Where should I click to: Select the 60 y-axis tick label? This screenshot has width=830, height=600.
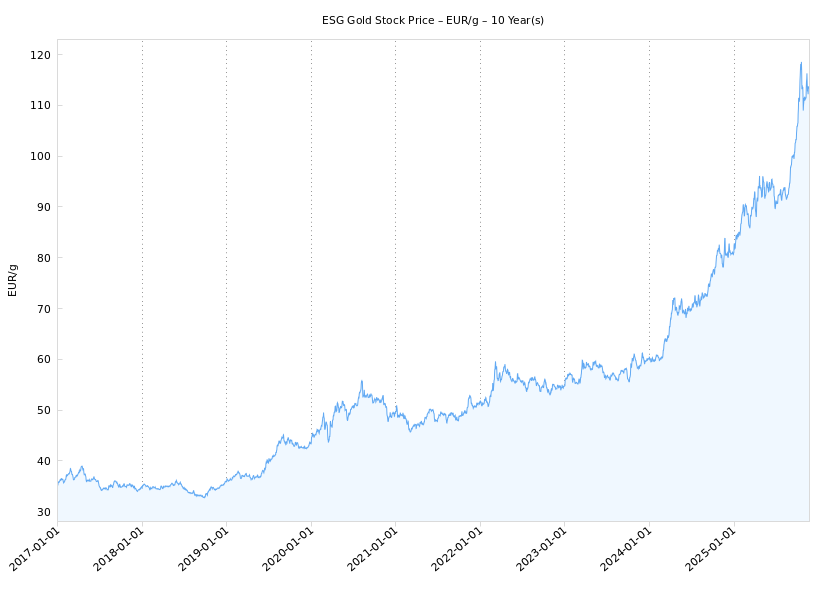(43, 360)
